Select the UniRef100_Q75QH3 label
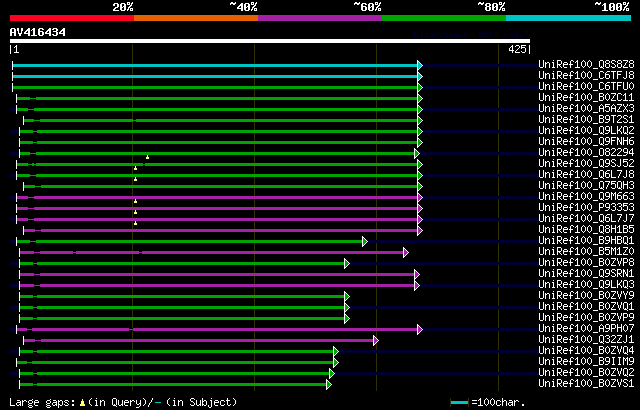Viewport: 640px width, 410px height. [587, 186]
